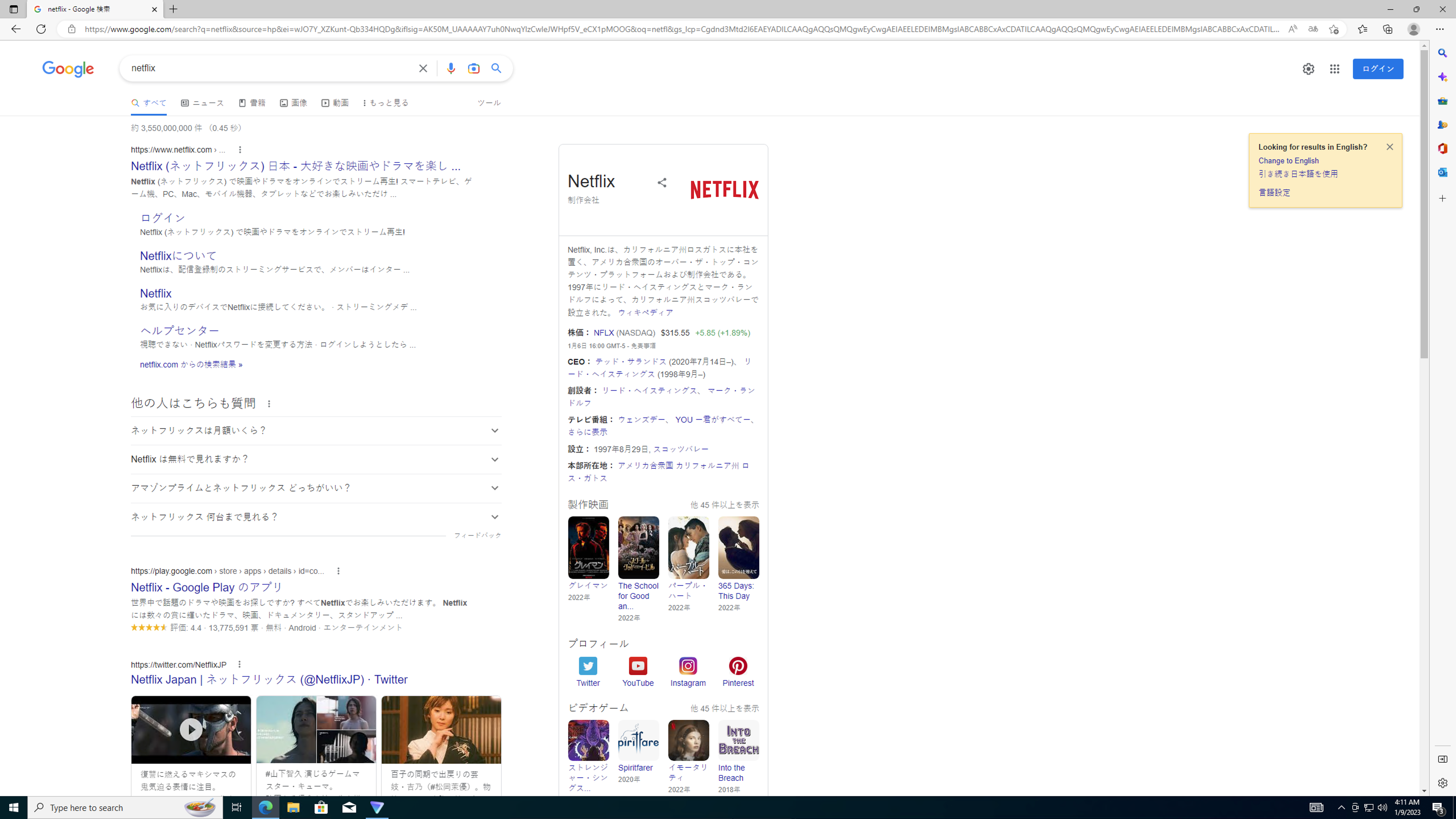Click the ログイン sign-in button

coord(1378,69)
